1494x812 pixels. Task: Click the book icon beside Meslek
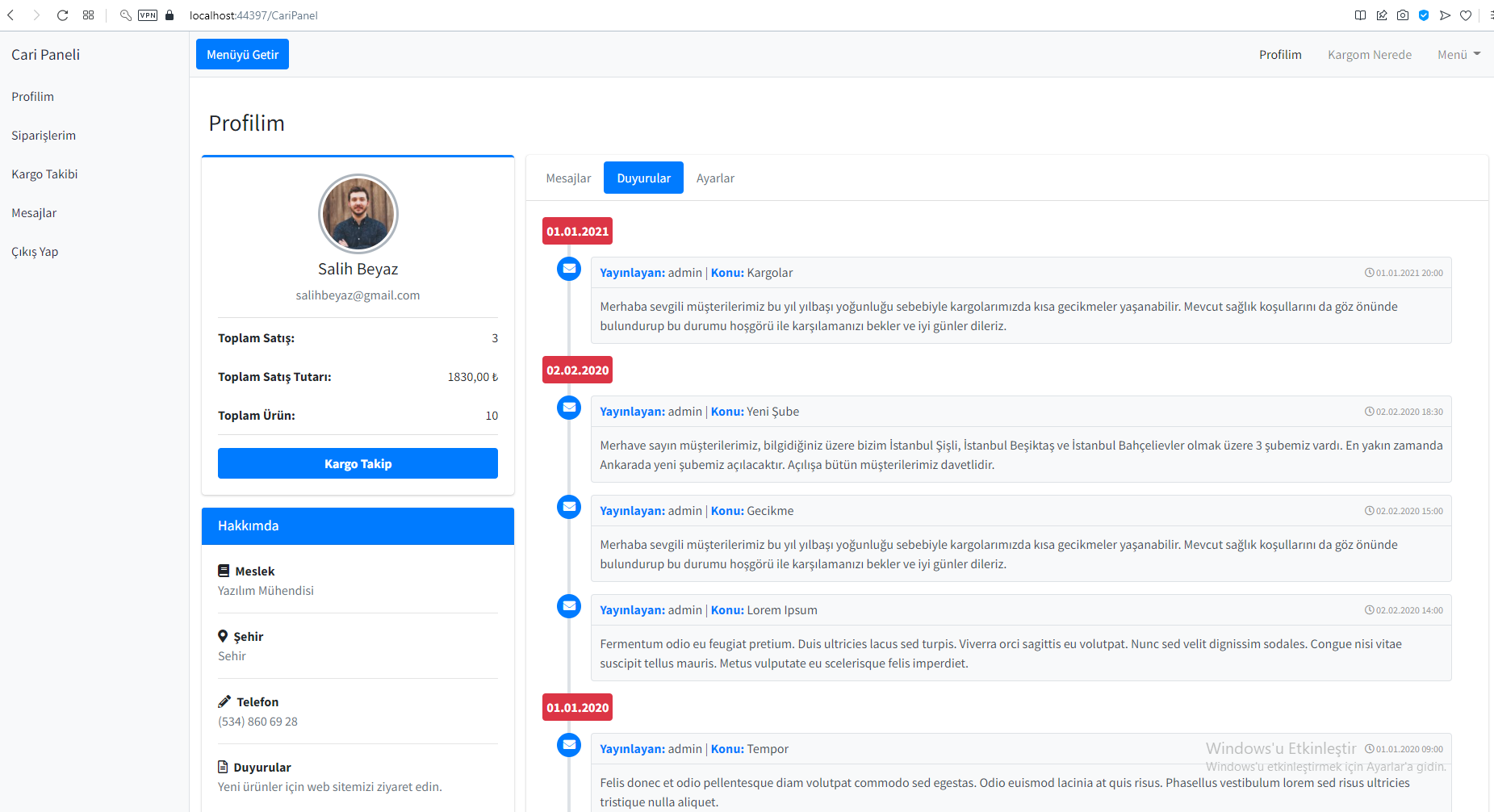pyautogui.click(x=224, y=571)
